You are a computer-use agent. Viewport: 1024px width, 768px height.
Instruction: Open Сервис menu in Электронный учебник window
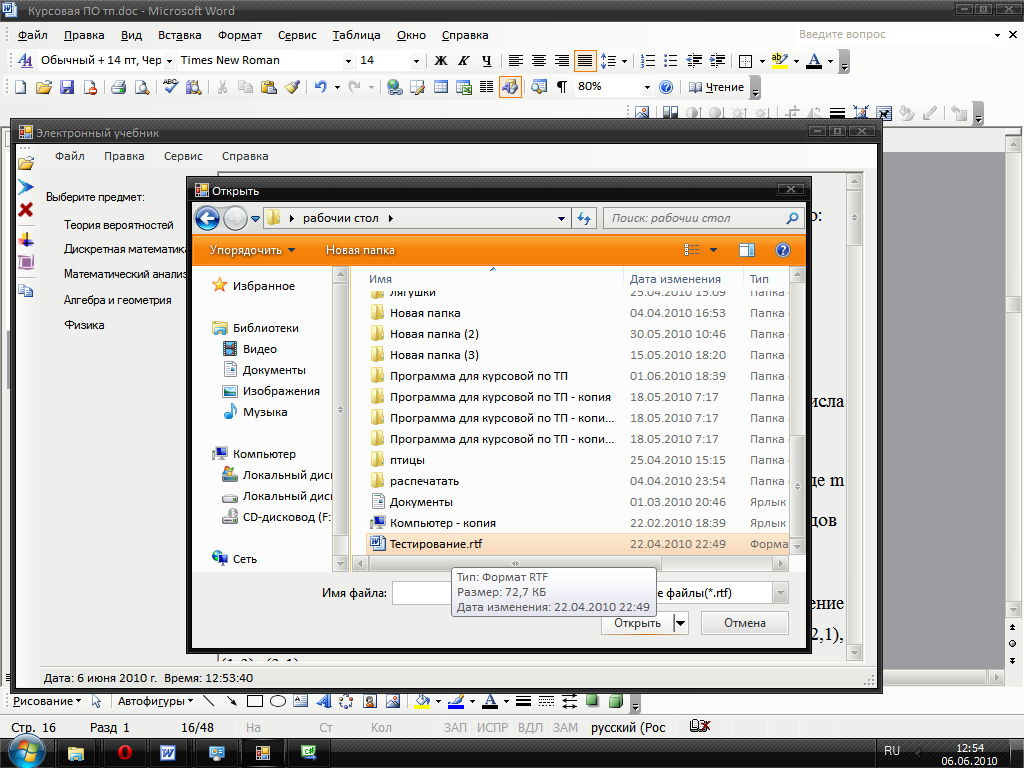[183, 156]
